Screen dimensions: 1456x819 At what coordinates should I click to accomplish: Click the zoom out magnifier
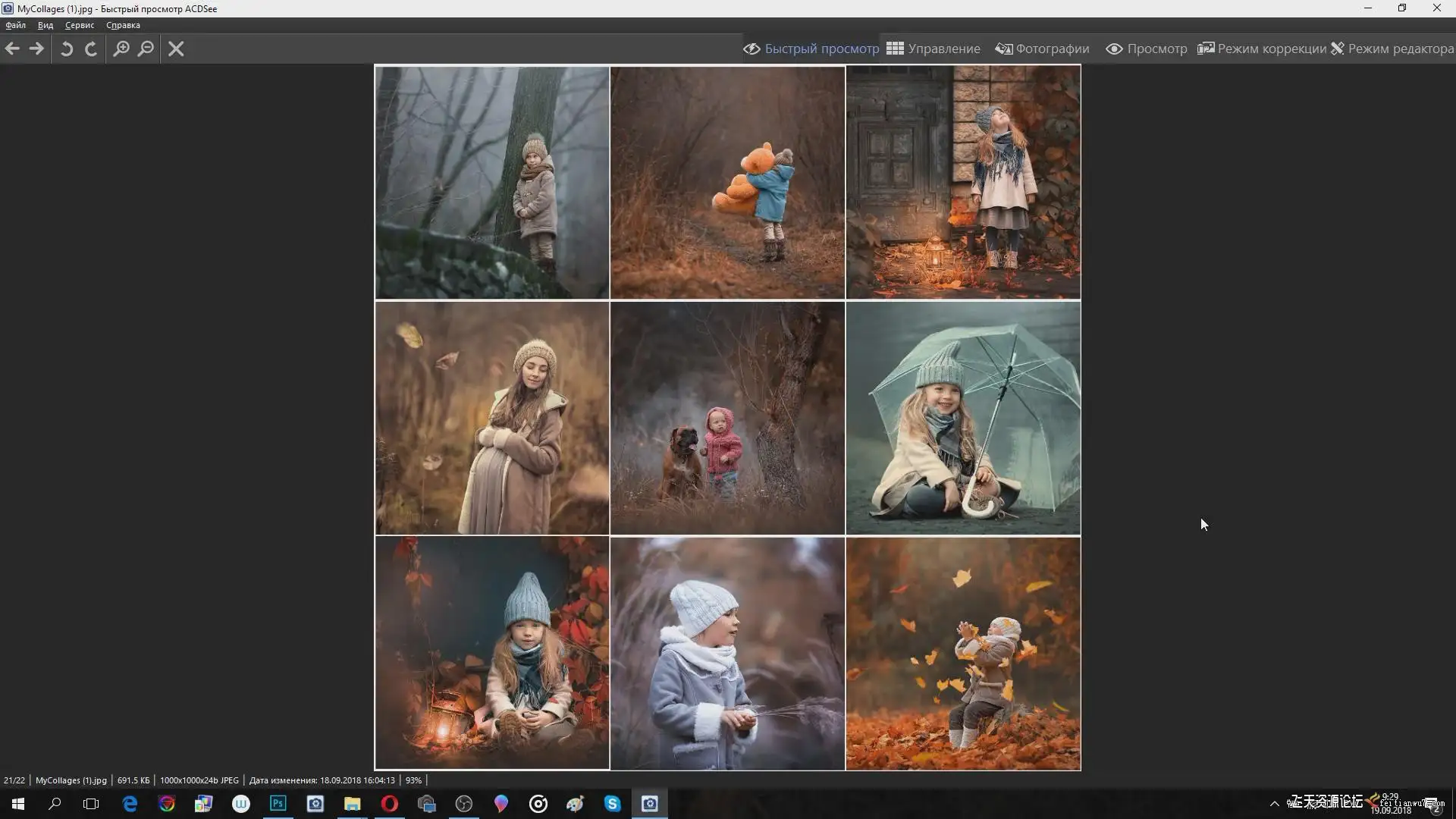pos(146,49)
